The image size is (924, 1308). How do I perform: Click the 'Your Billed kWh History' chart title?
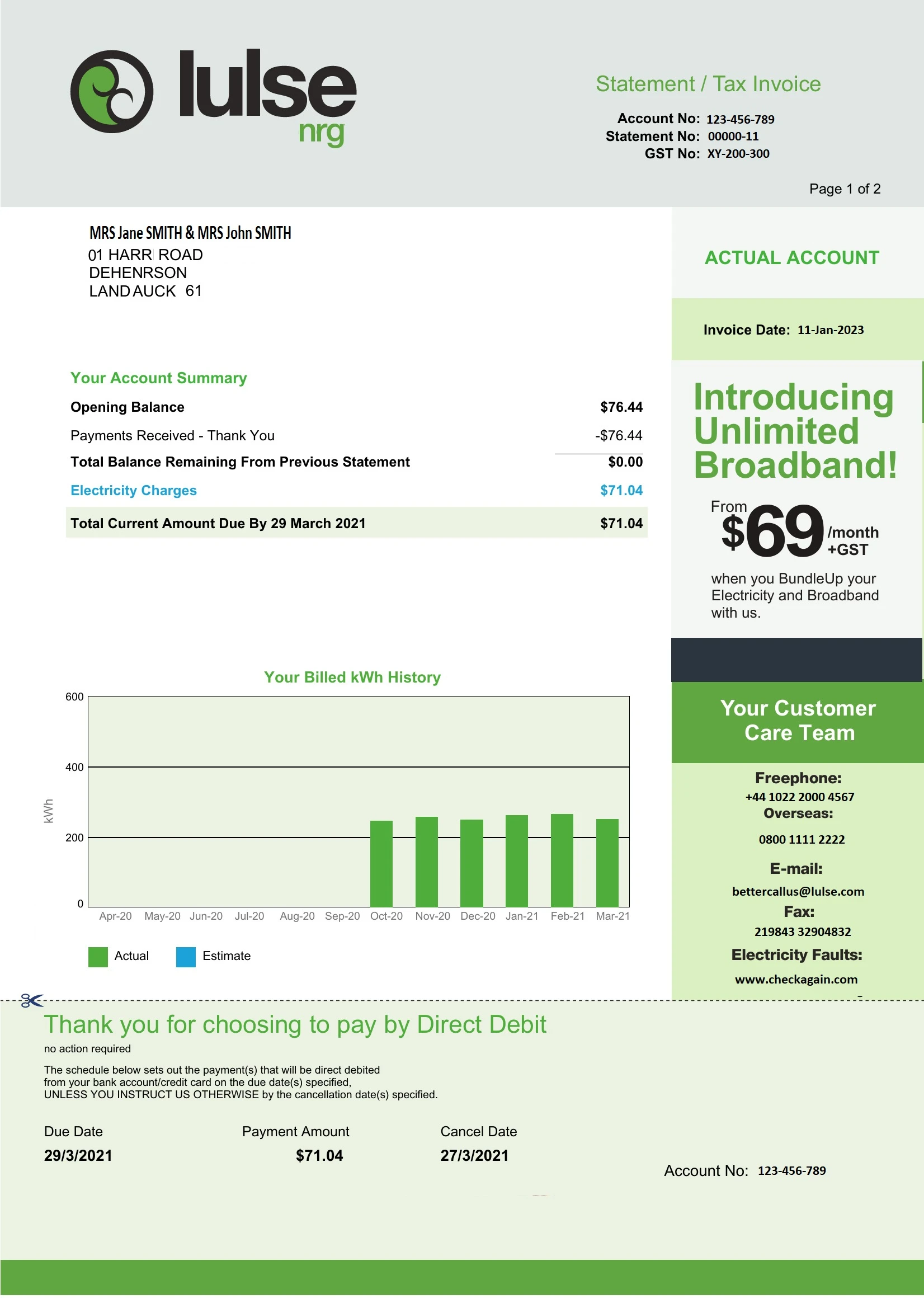pyautogui.click(x=352, y=677)
